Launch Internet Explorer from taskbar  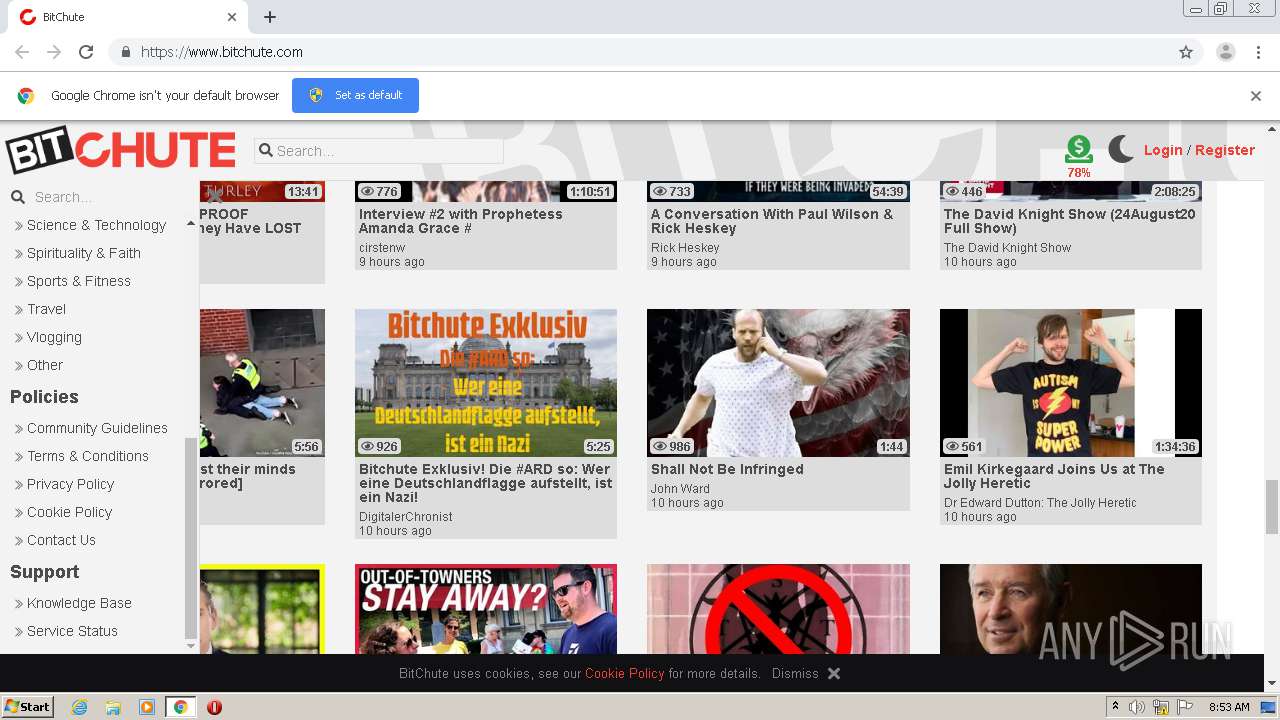tap(79, 707)
